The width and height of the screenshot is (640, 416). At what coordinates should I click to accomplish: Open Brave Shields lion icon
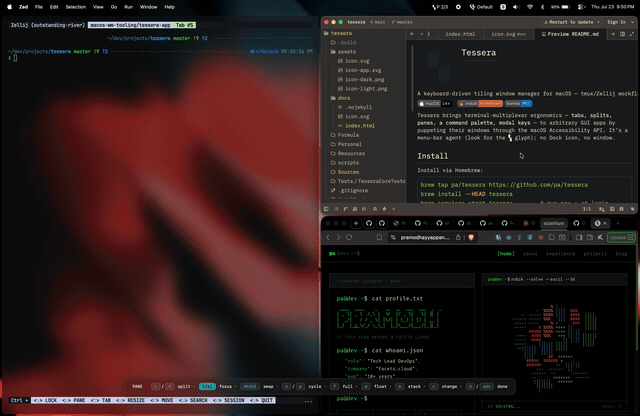click(471, 237)
